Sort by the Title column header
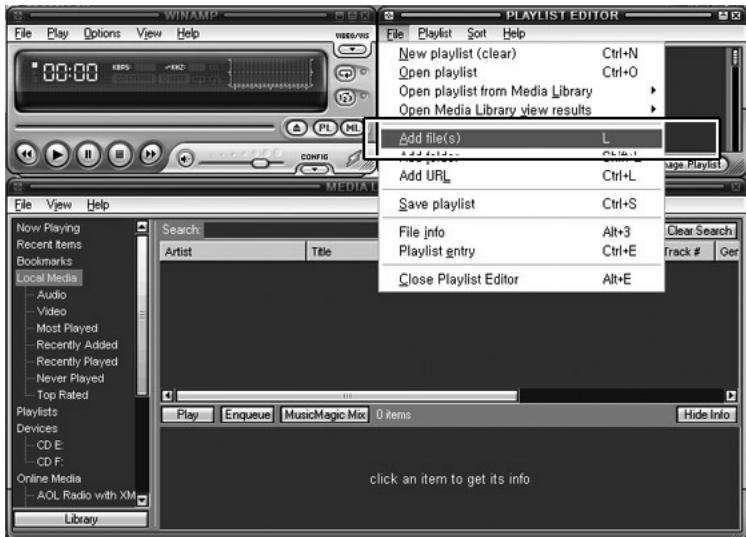Viewport: 746px width, 537px height. pyautogui.click(x=343, y=252)
